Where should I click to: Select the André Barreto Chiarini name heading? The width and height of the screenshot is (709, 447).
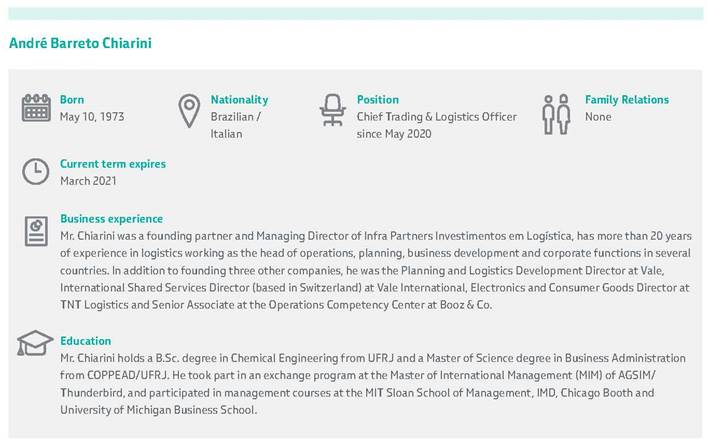click(x=80, y=44)
